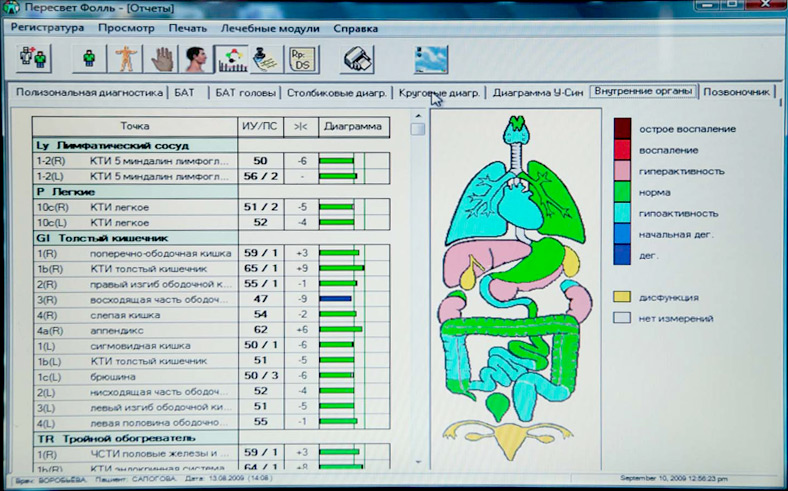Click the blue bar in Диаграмма column

click(336, 299)
